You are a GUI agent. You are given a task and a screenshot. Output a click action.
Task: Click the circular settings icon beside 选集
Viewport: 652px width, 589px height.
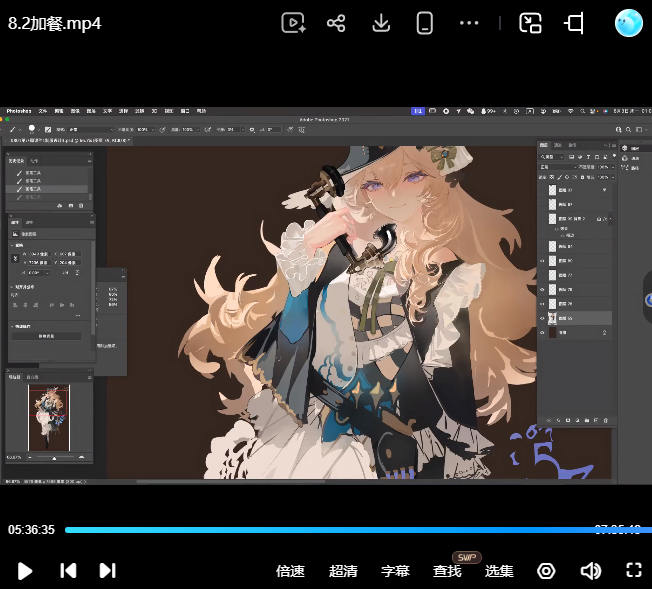546,571
